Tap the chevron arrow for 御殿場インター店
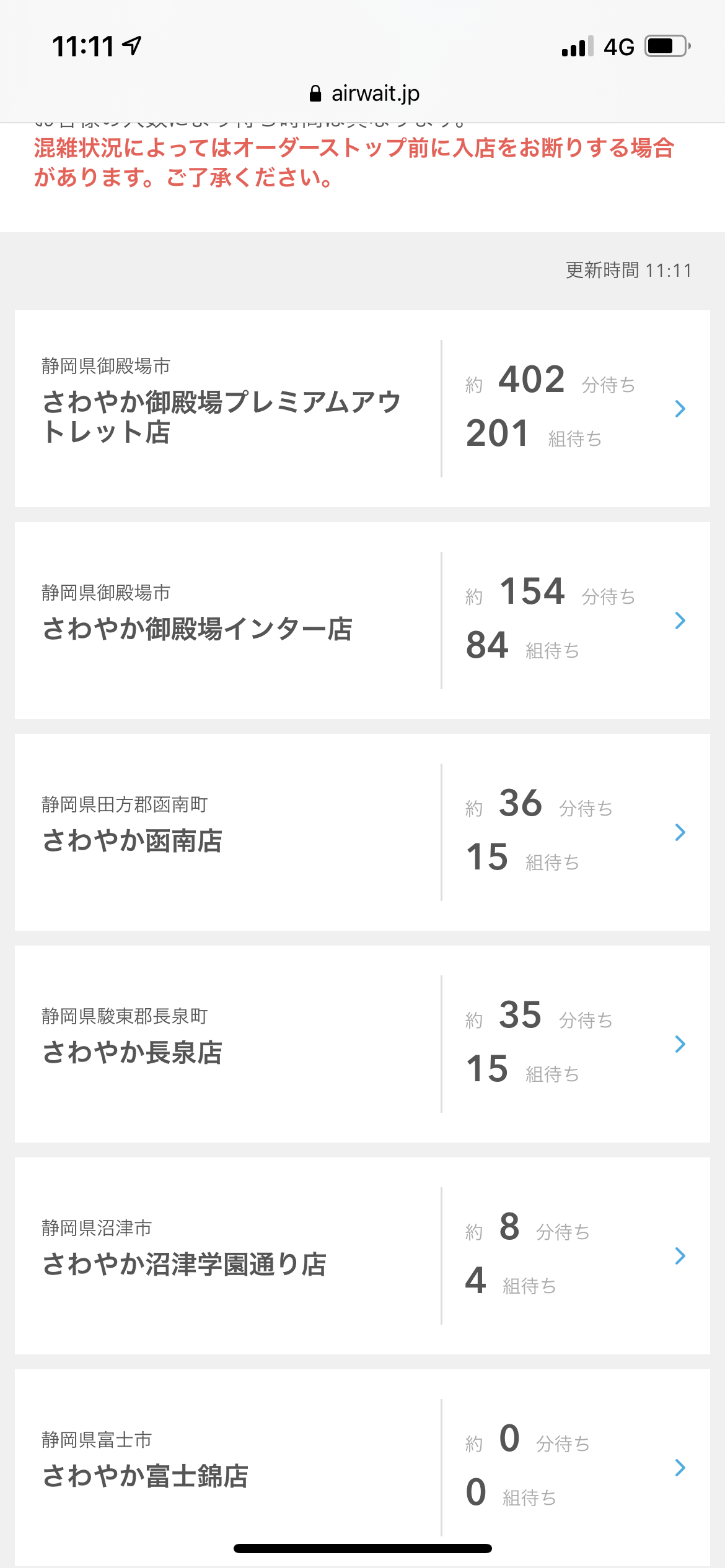Screen dimensions: 725x1568 680,621
